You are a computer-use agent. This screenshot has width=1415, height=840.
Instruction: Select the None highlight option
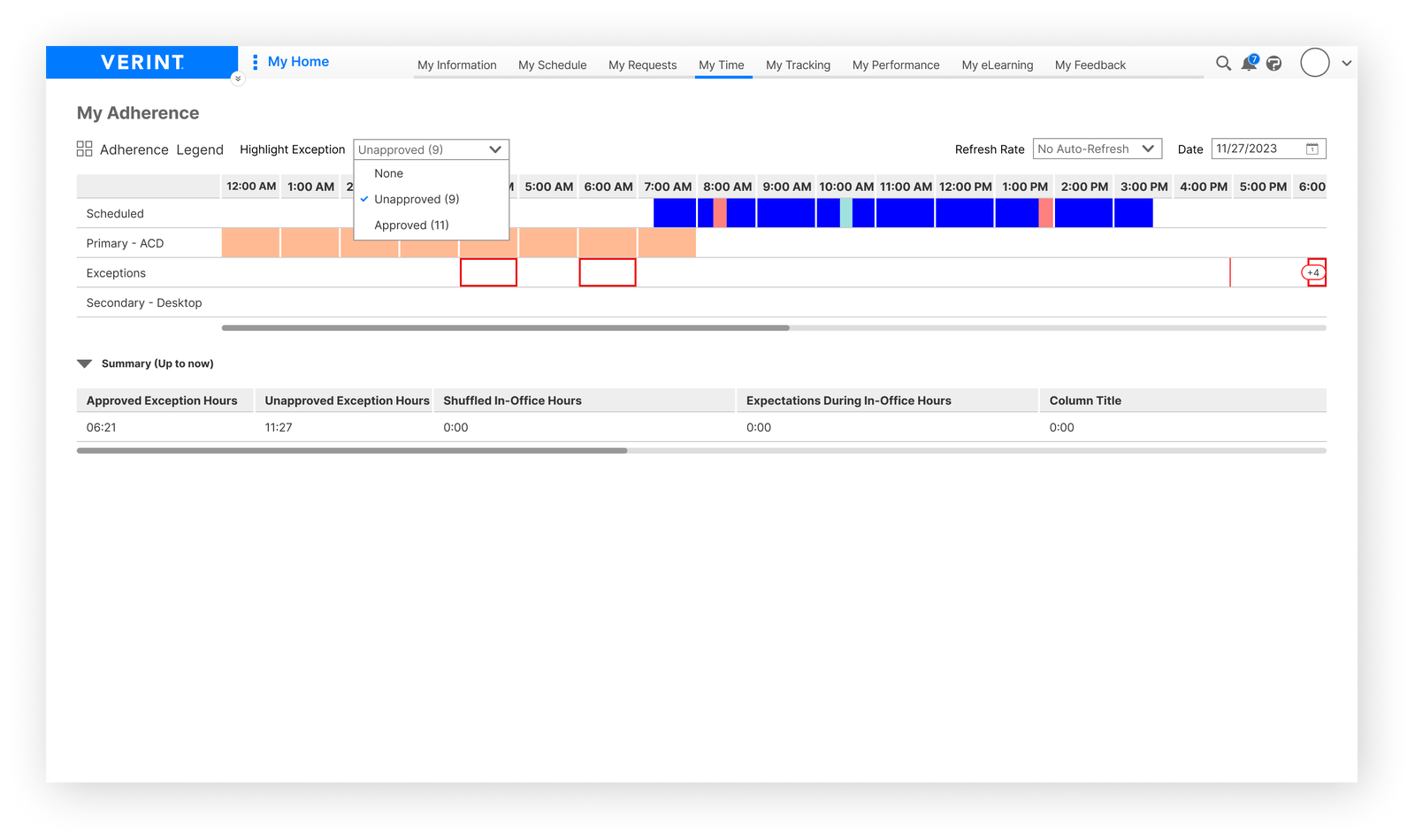pyautogui.click(x=388, y=174)
